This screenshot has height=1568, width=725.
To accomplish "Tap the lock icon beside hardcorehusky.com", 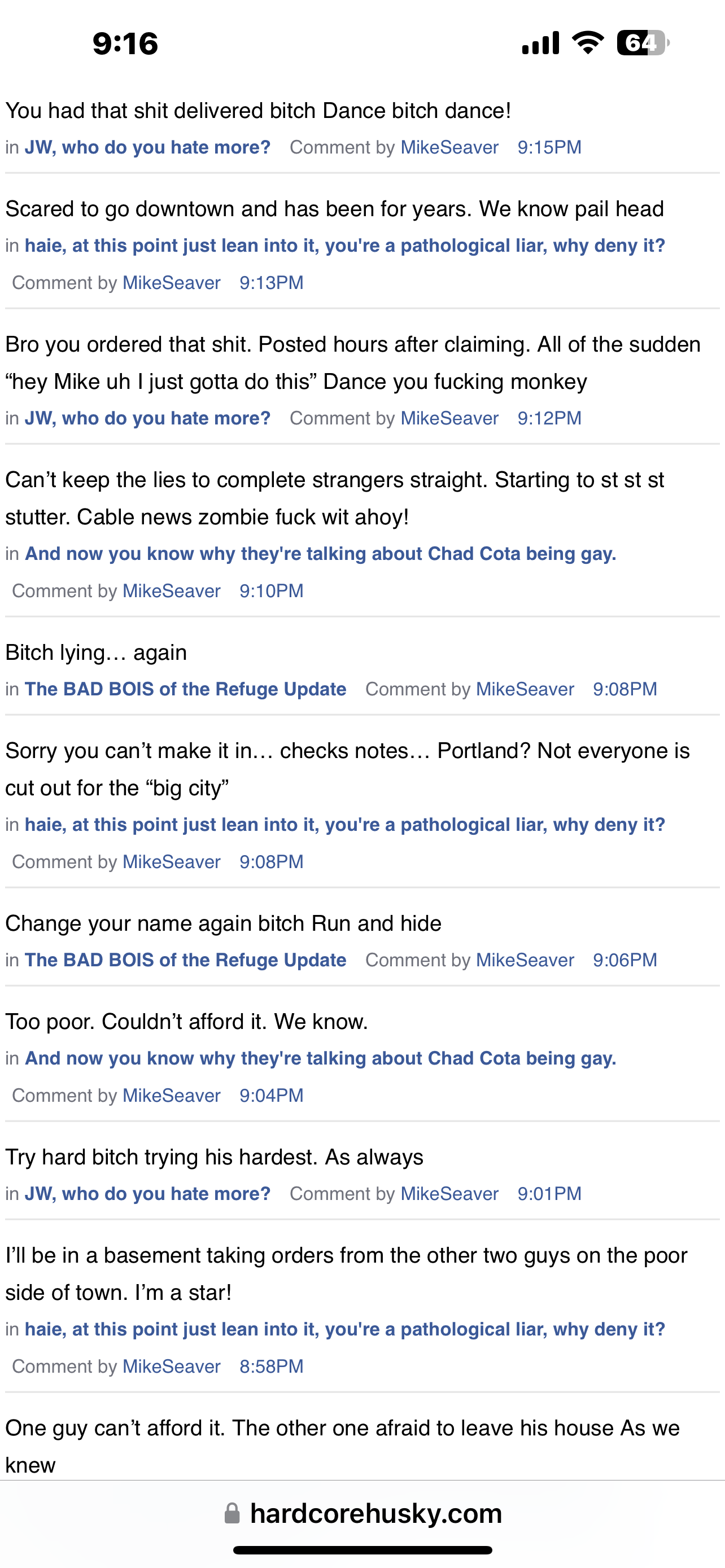I will (232, 1513).
